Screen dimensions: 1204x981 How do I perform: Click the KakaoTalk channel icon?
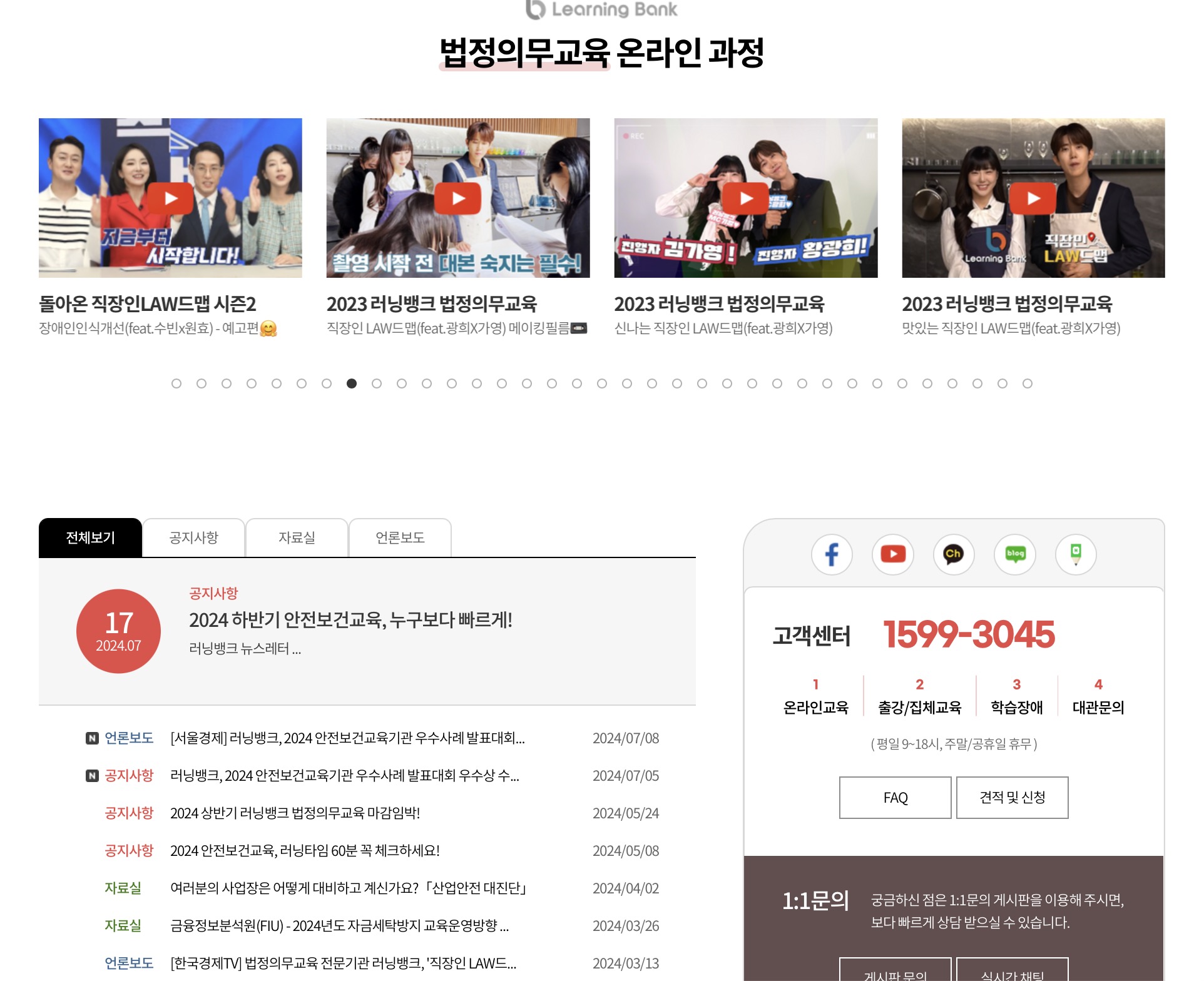coord(953,554)
